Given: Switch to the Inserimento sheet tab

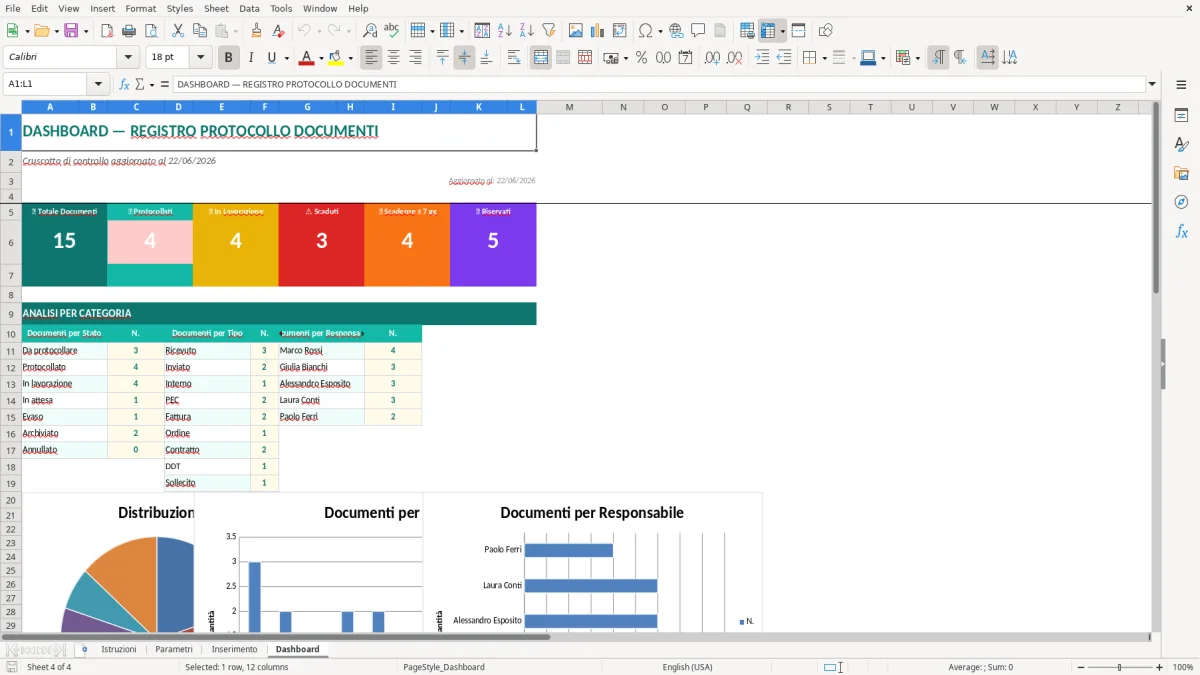Looking at the screenshot, I should point(234,649).
